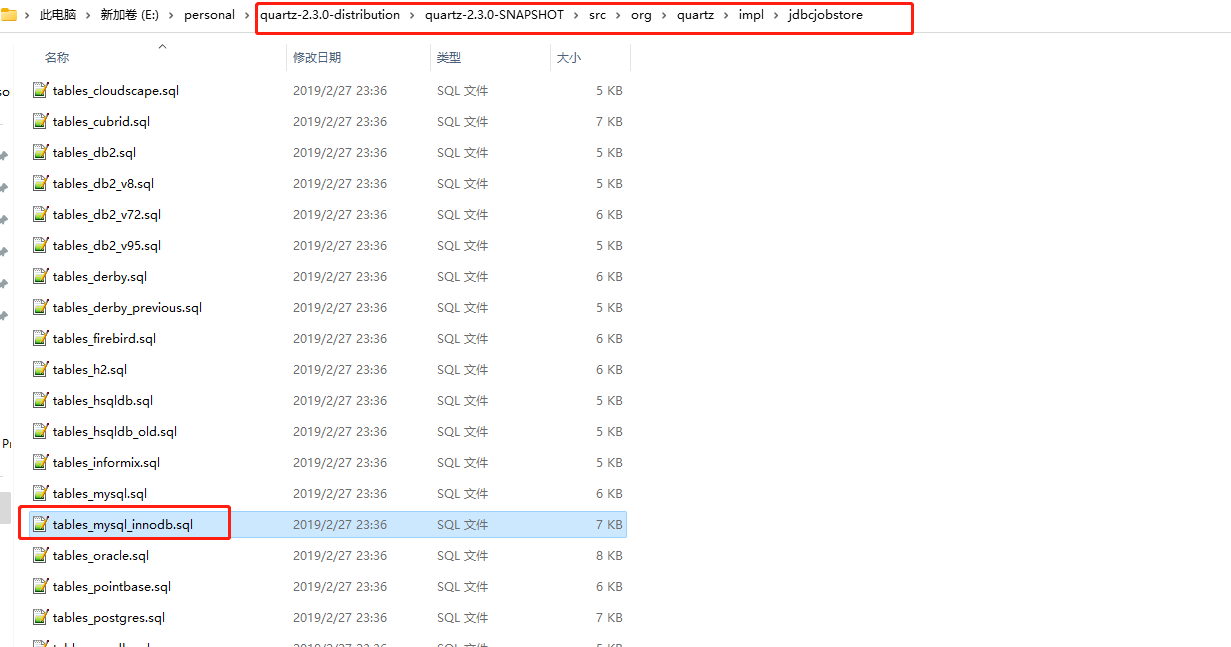
Task: Sort files by the 修改日期 column header
Action: point(317,58)
